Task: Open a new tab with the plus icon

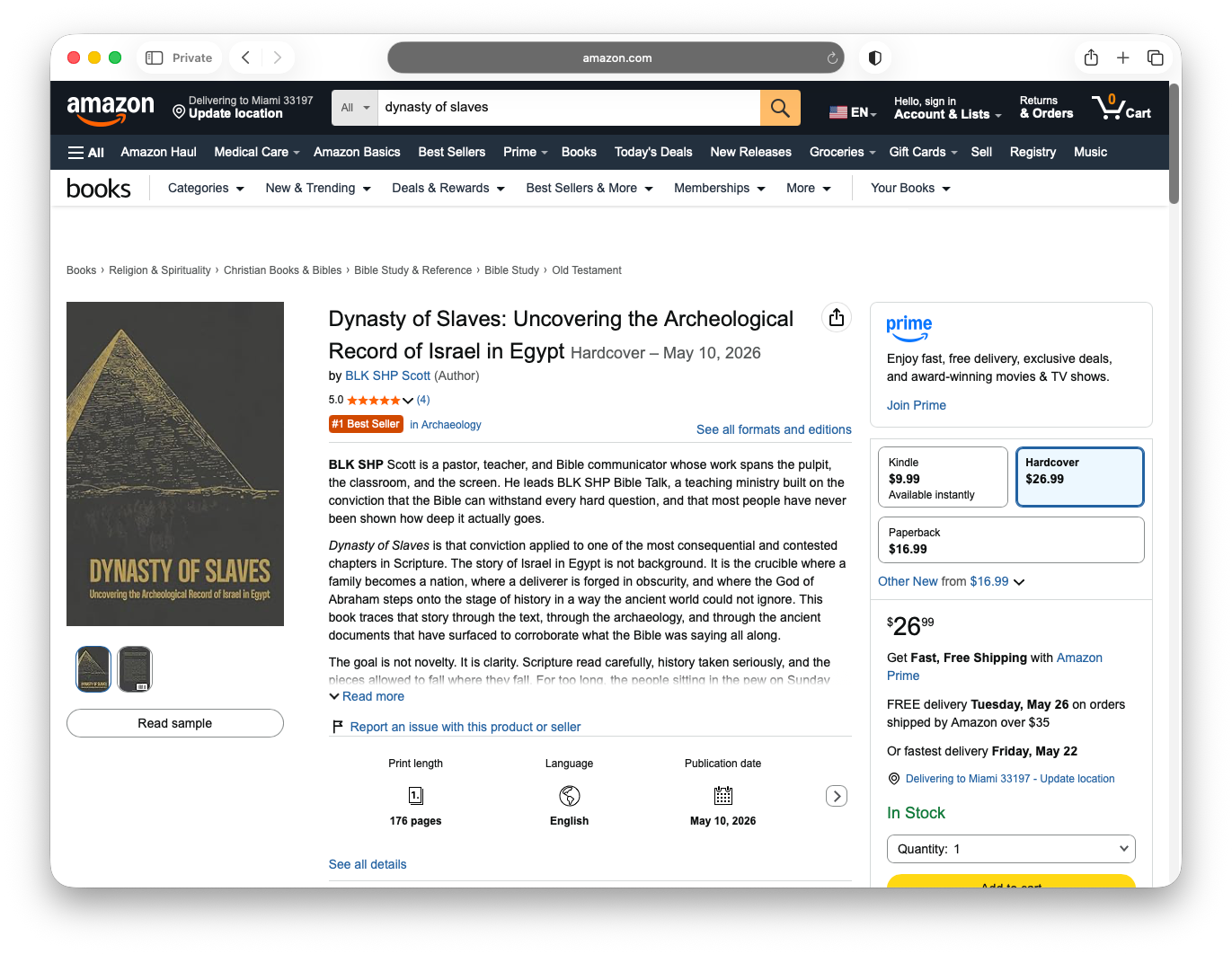Action: click(1123, 57)
